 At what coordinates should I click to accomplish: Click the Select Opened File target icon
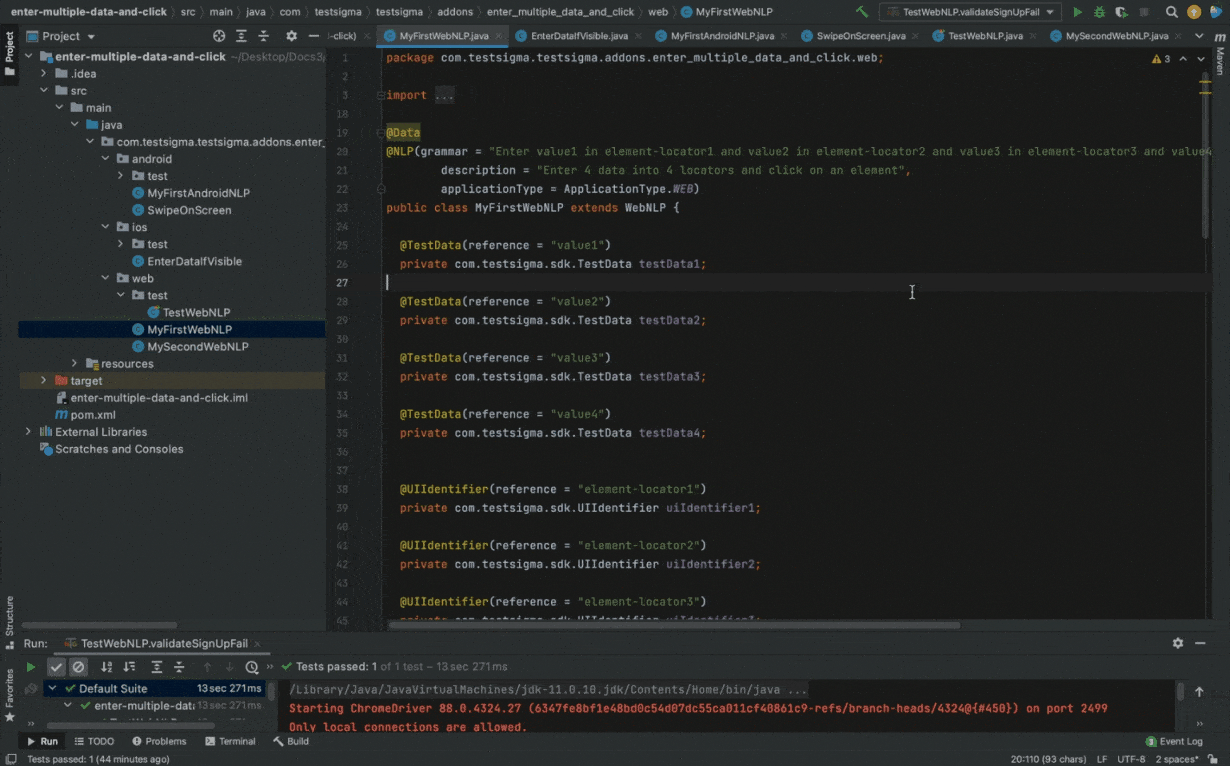tap(219, 36)
